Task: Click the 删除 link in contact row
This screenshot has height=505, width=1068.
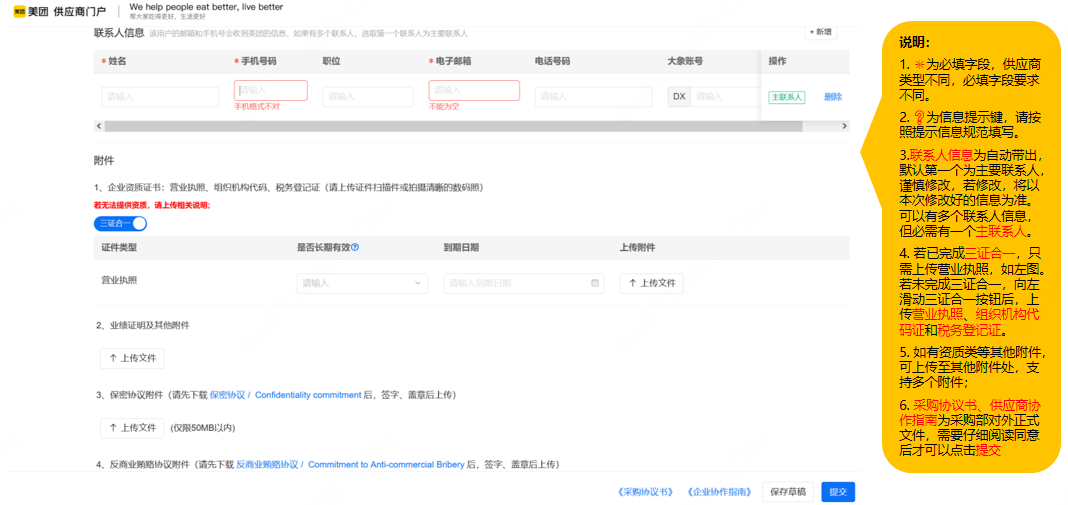Action: click(833, 97)
